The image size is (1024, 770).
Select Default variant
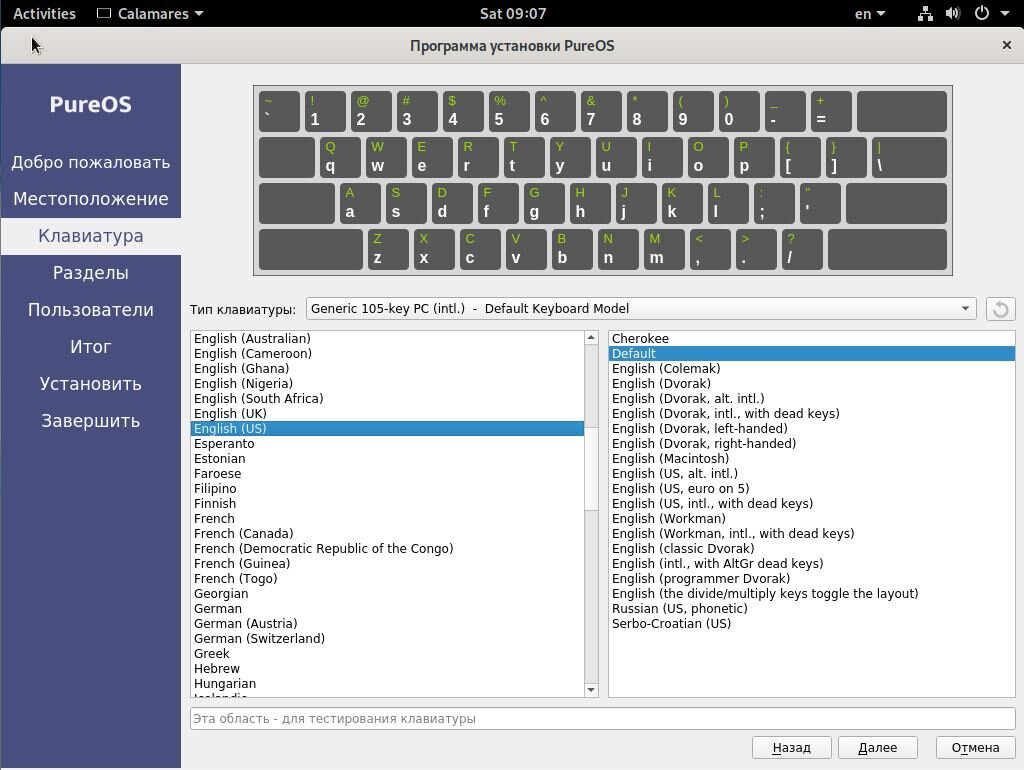point(812,353)
